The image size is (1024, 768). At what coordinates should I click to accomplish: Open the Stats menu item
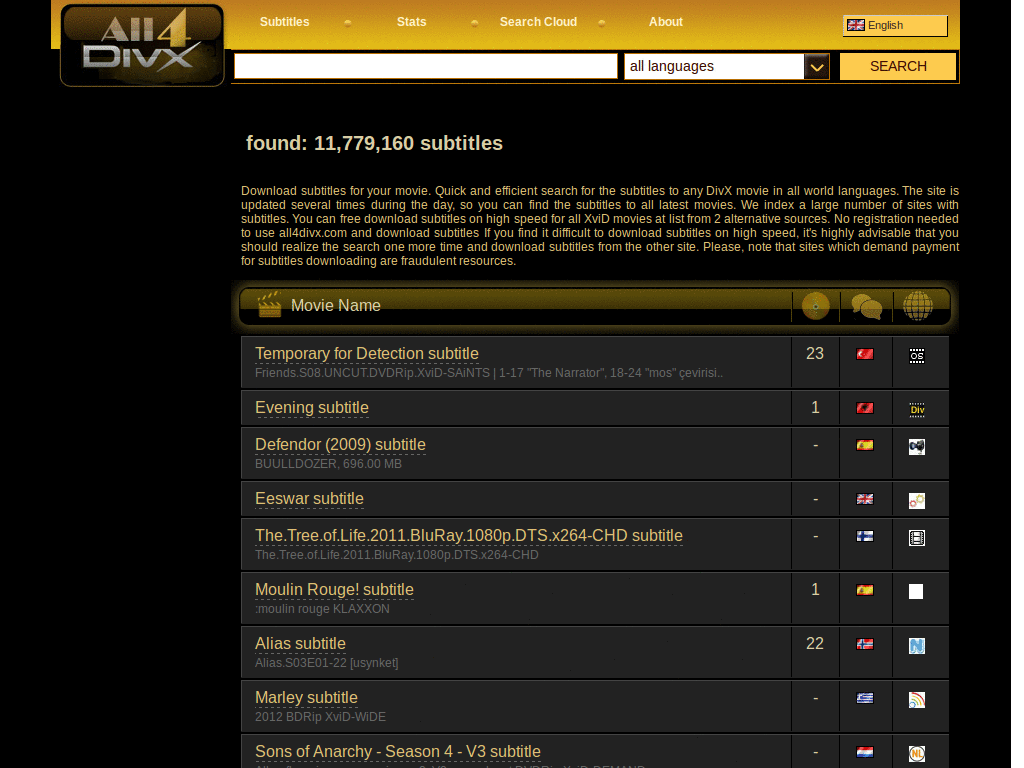pos(411,22)
